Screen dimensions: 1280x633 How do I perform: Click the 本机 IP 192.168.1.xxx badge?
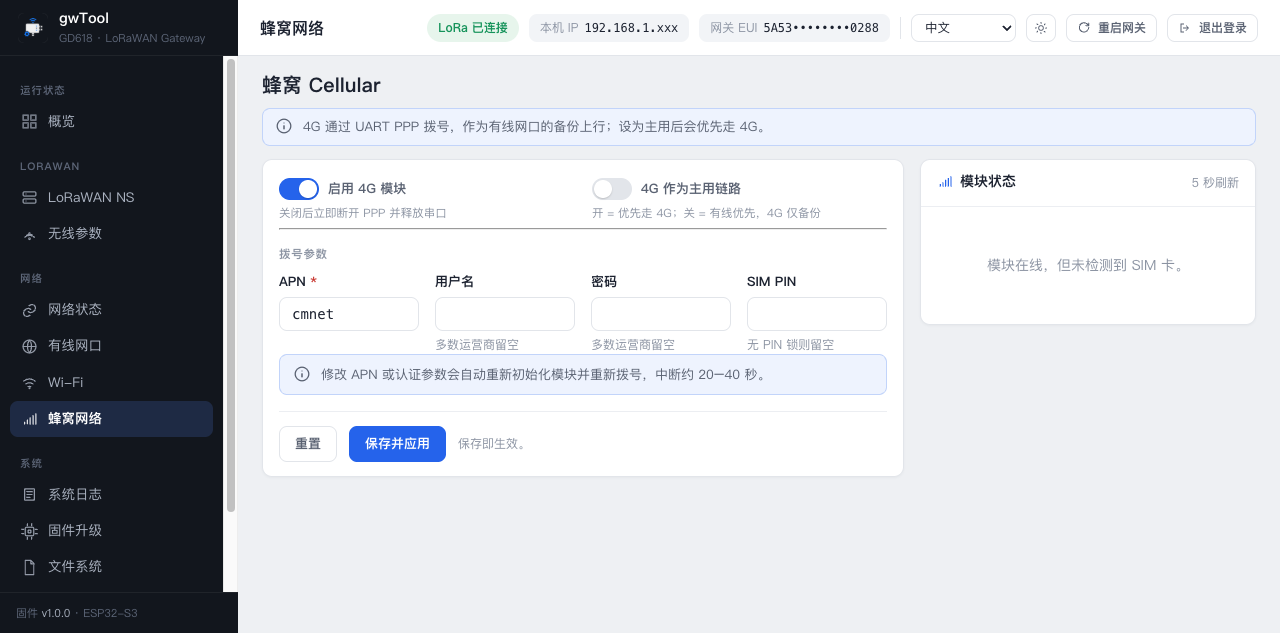coord(609,28)
